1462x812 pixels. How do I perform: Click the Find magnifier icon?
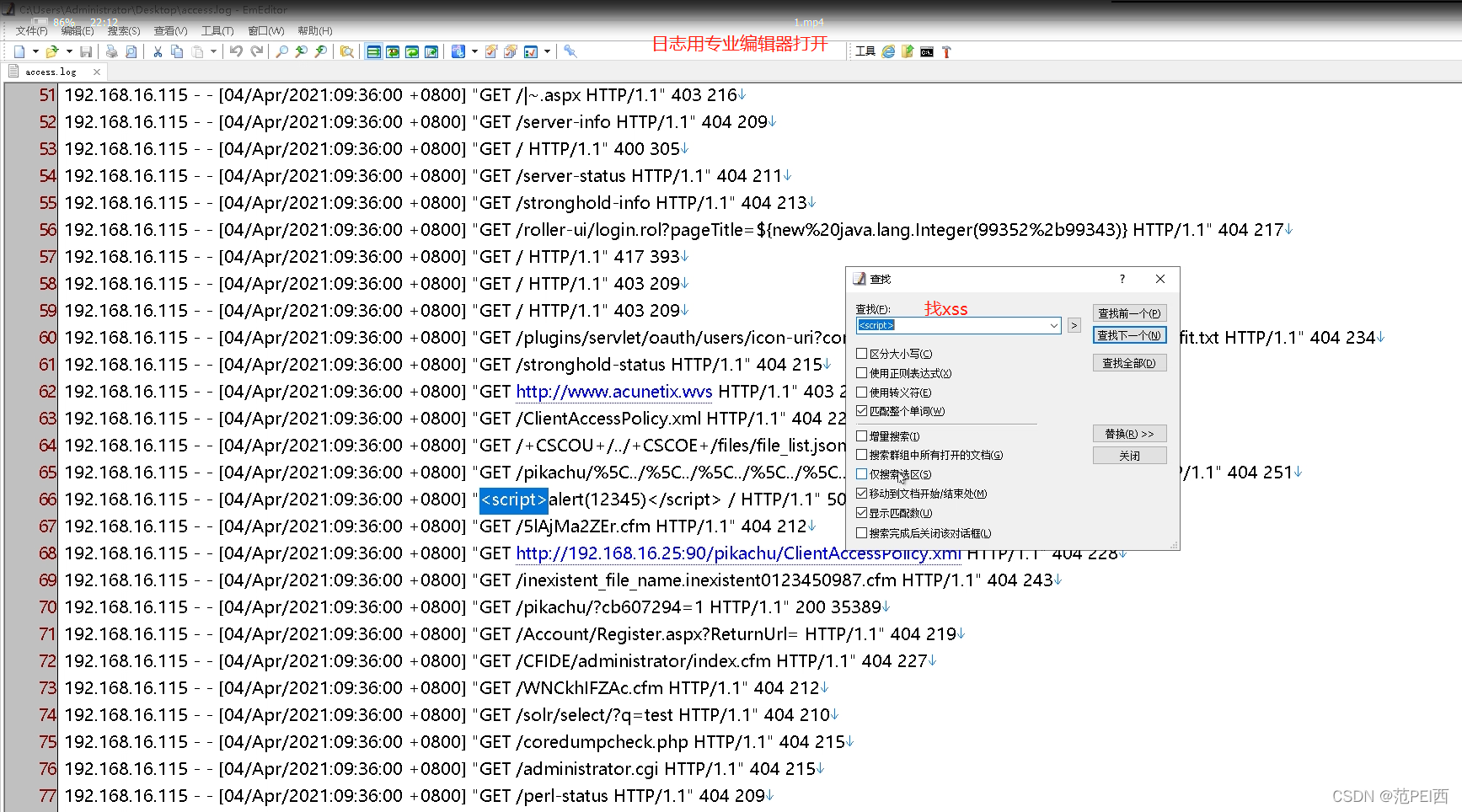pos(282,51)
